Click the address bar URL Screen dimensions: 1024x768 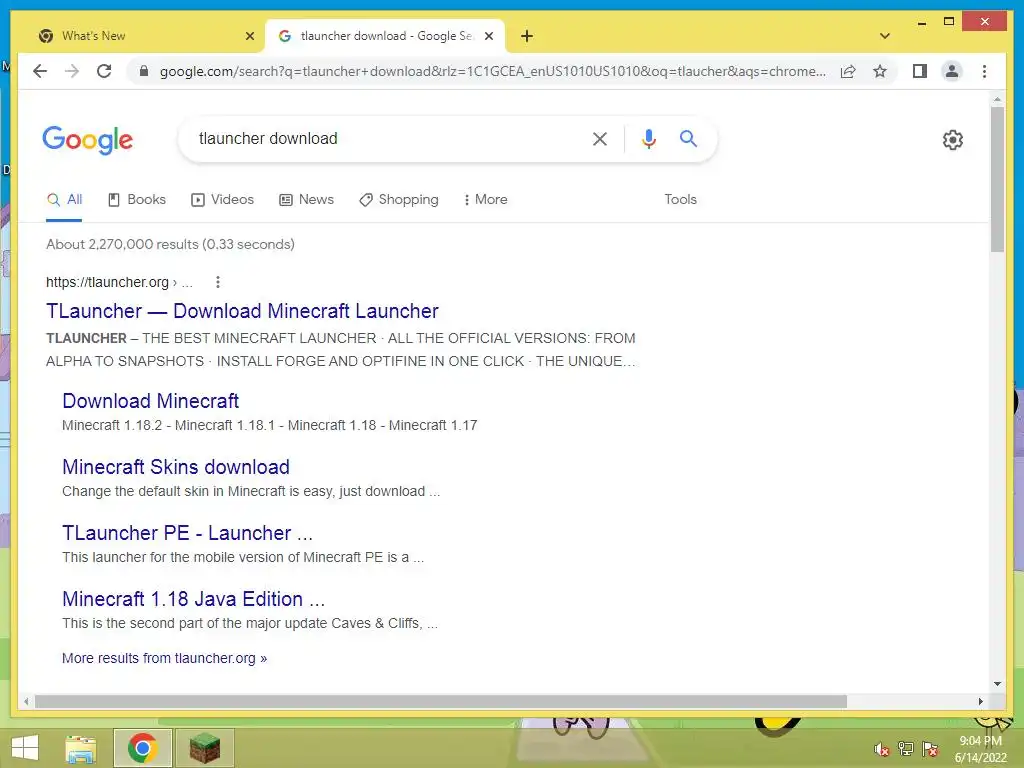[492, 71]
